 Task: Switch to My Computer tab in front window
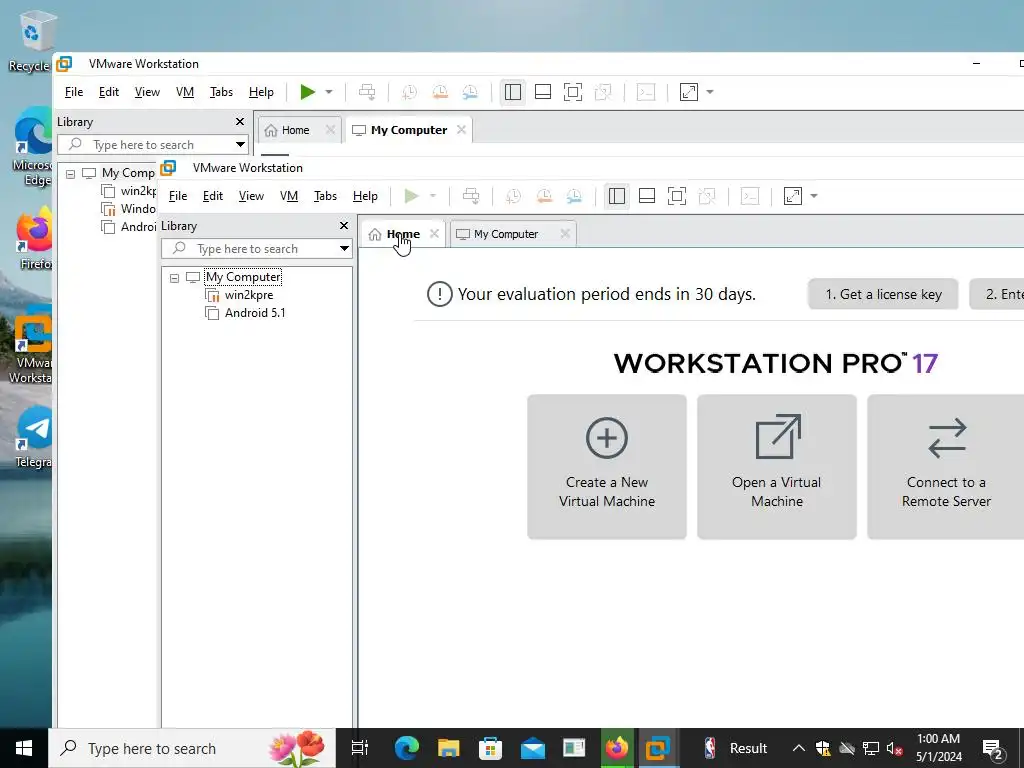click(x=506, y=234)
